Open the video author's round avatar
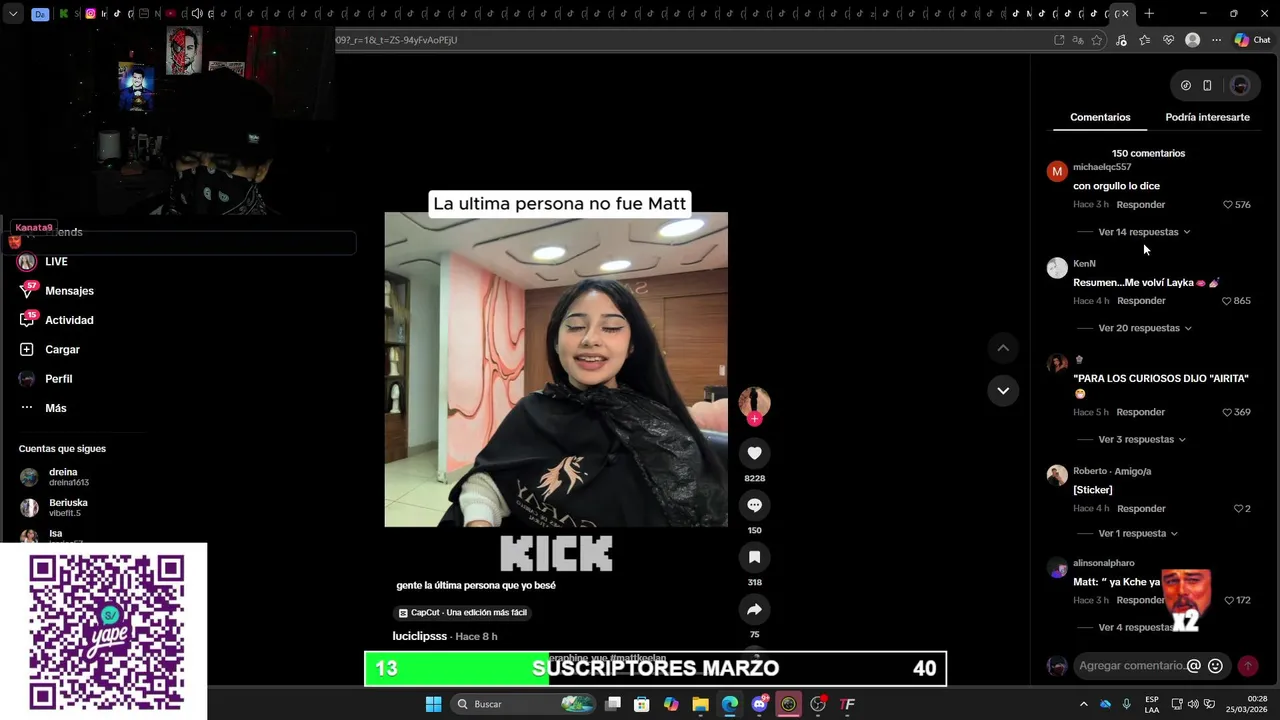This screenshot has width=1280, height=720. (754, 402)
